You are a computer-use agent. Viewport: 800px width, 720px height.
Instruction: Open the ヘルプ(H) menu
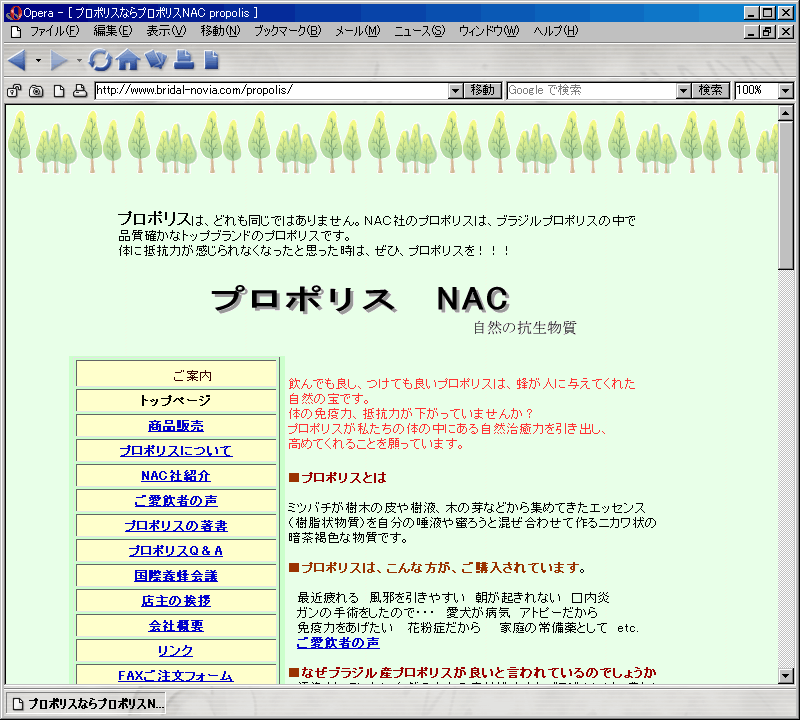(556, 31)
